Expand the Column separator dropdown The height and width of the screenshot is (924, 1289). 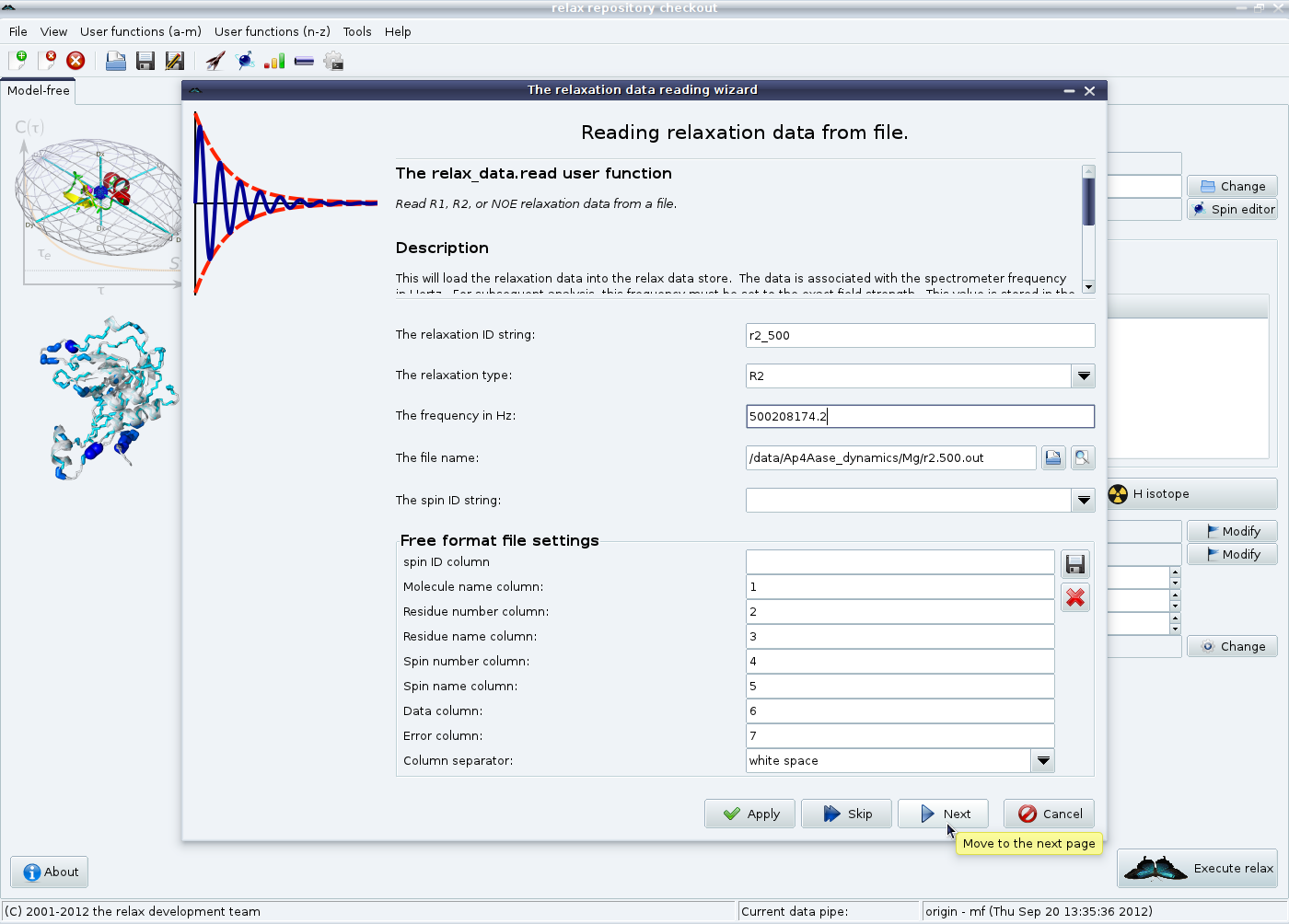(1042, 760)
